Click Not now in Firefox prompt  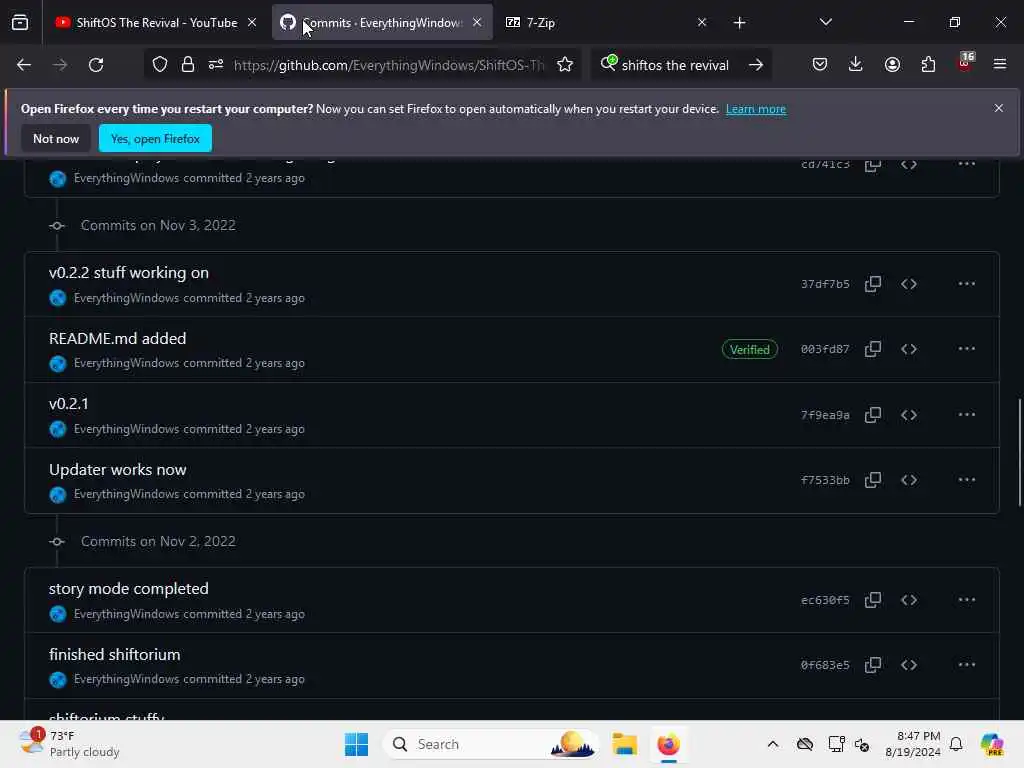(x=56, y=138)
